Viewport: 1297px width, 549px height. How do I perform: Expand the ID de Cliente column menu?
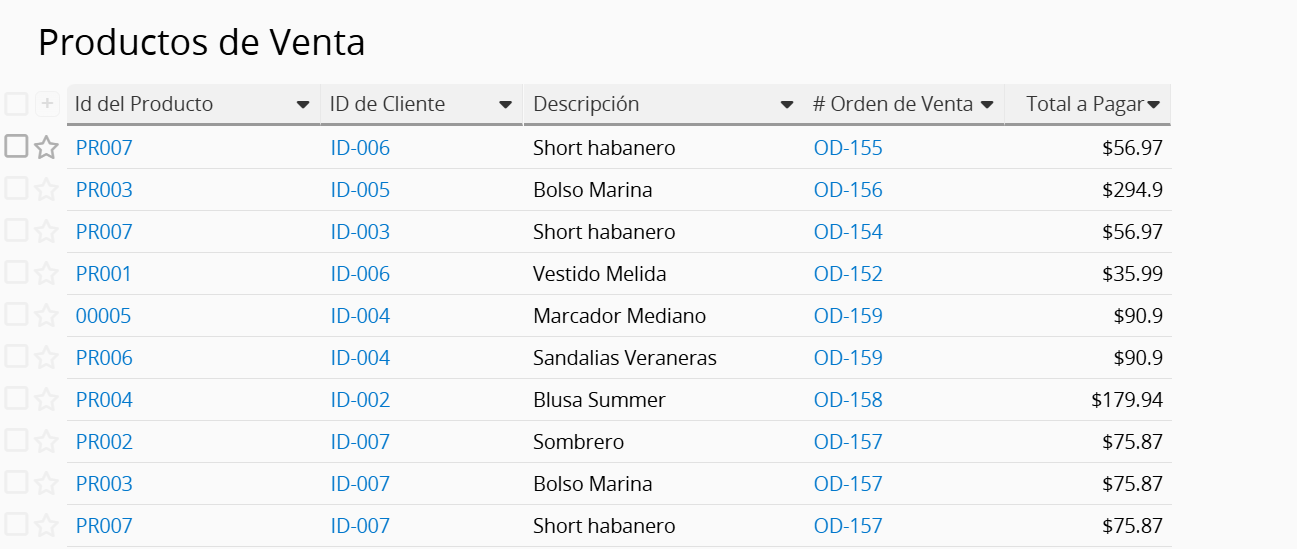point(505,105)
